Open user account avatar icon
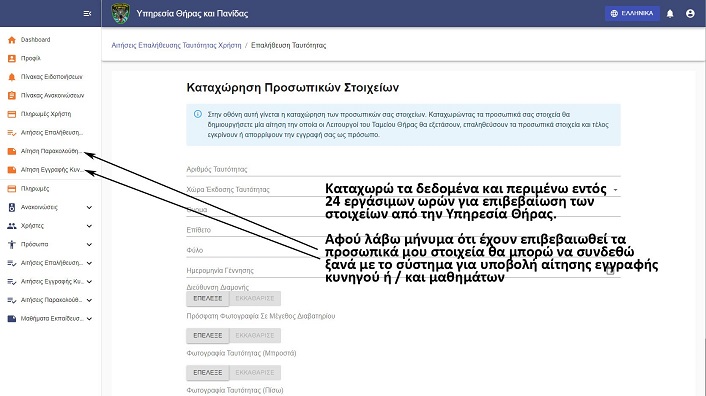Screen dimensions: 706x396 tap(690, 14)
